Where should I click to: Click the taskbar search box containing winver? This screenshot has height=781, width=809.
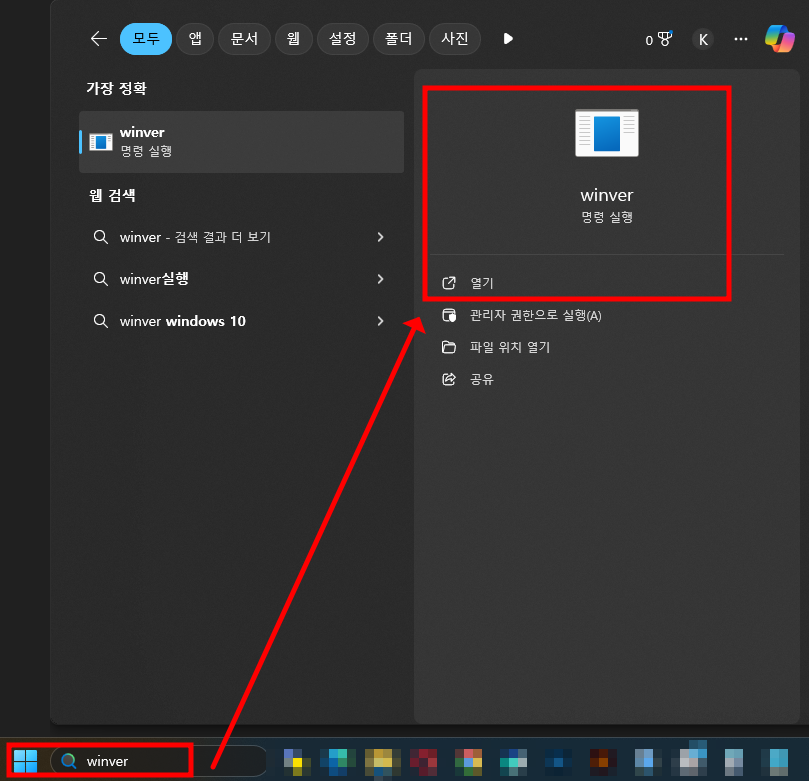[x=158, y=761]
